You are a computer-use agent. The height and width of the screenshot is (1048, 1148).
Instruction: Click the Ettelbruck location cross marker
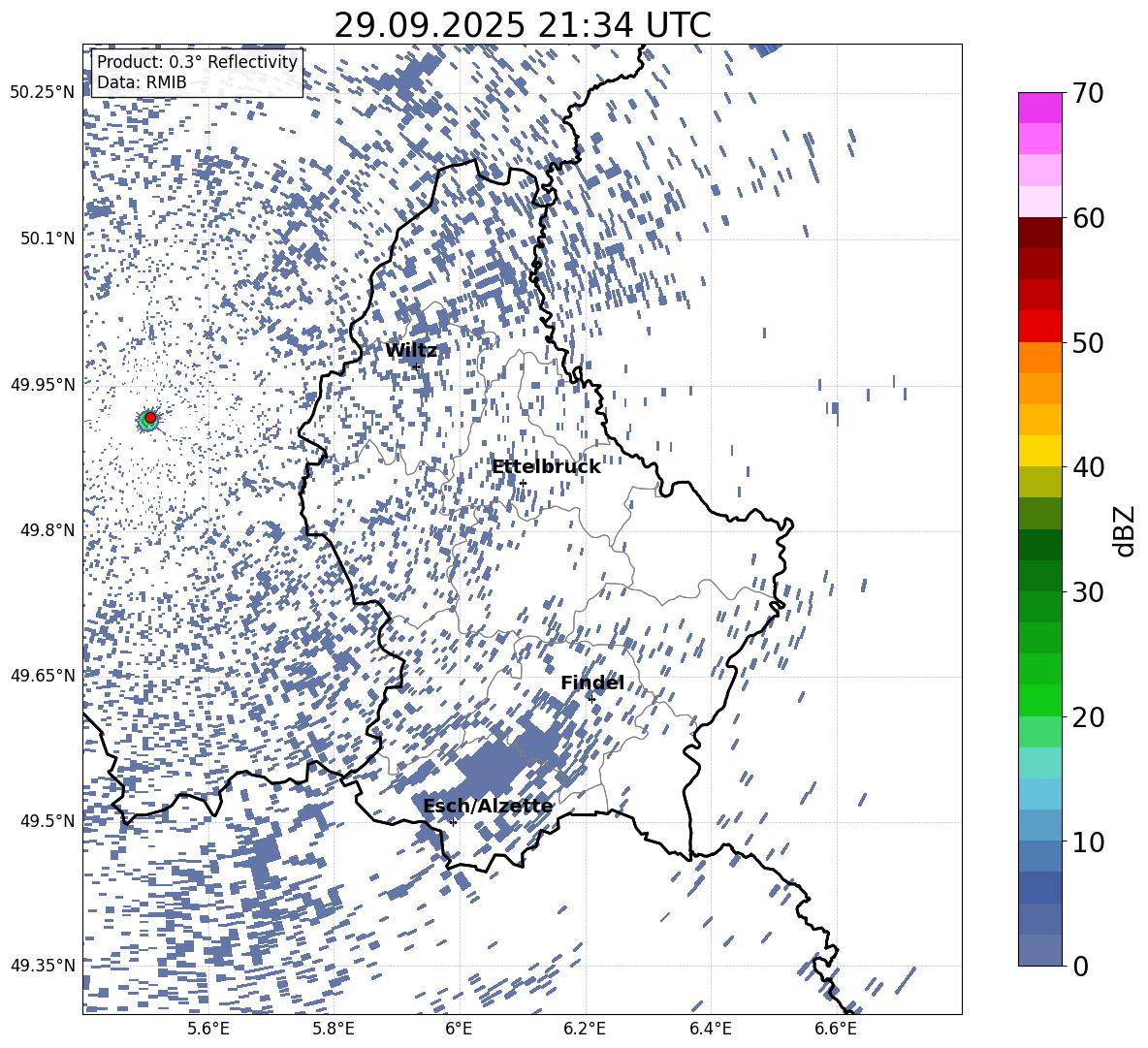[523, 483]
